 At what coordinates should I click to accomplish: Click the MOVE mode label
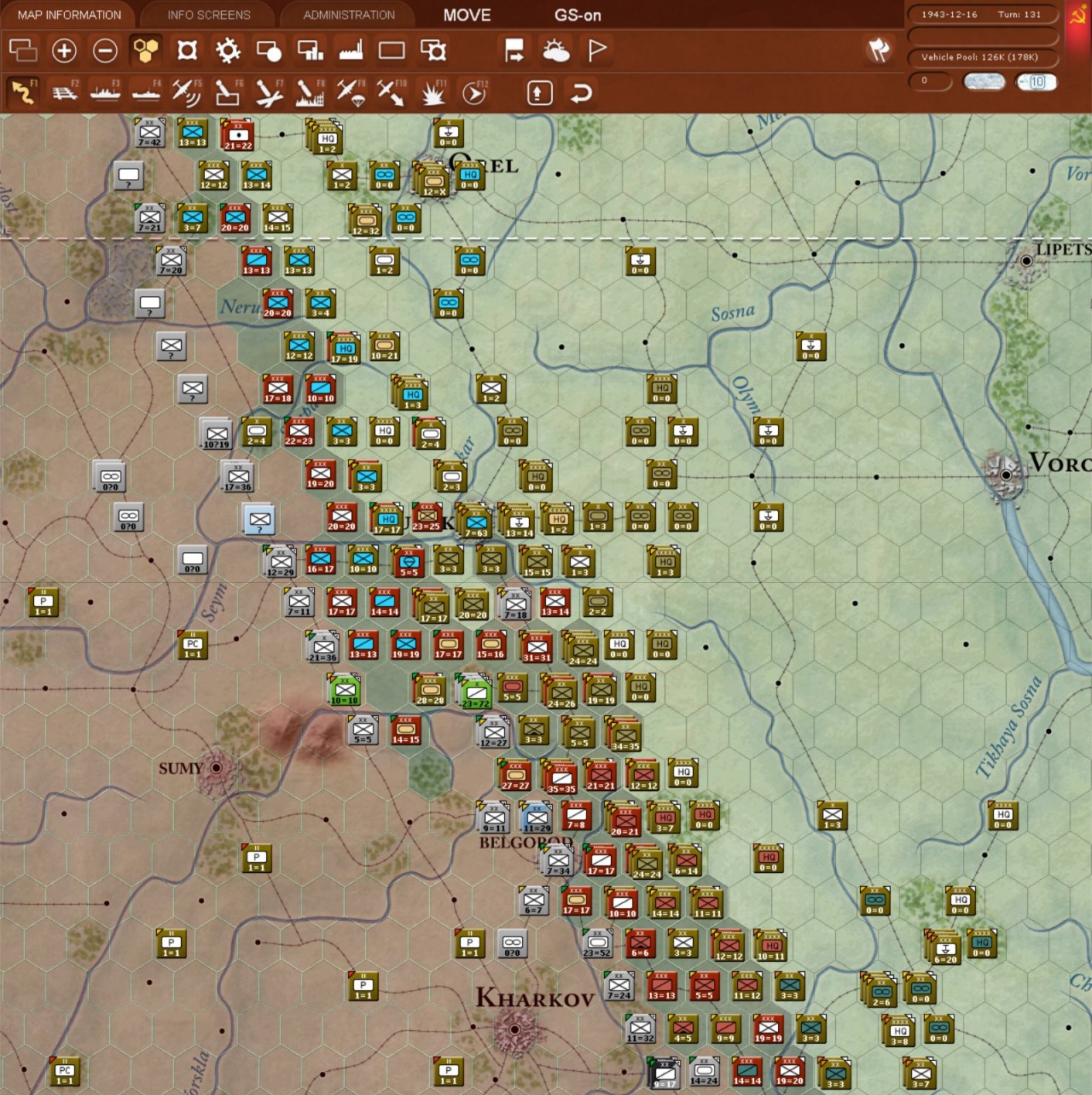coord(467,15)
